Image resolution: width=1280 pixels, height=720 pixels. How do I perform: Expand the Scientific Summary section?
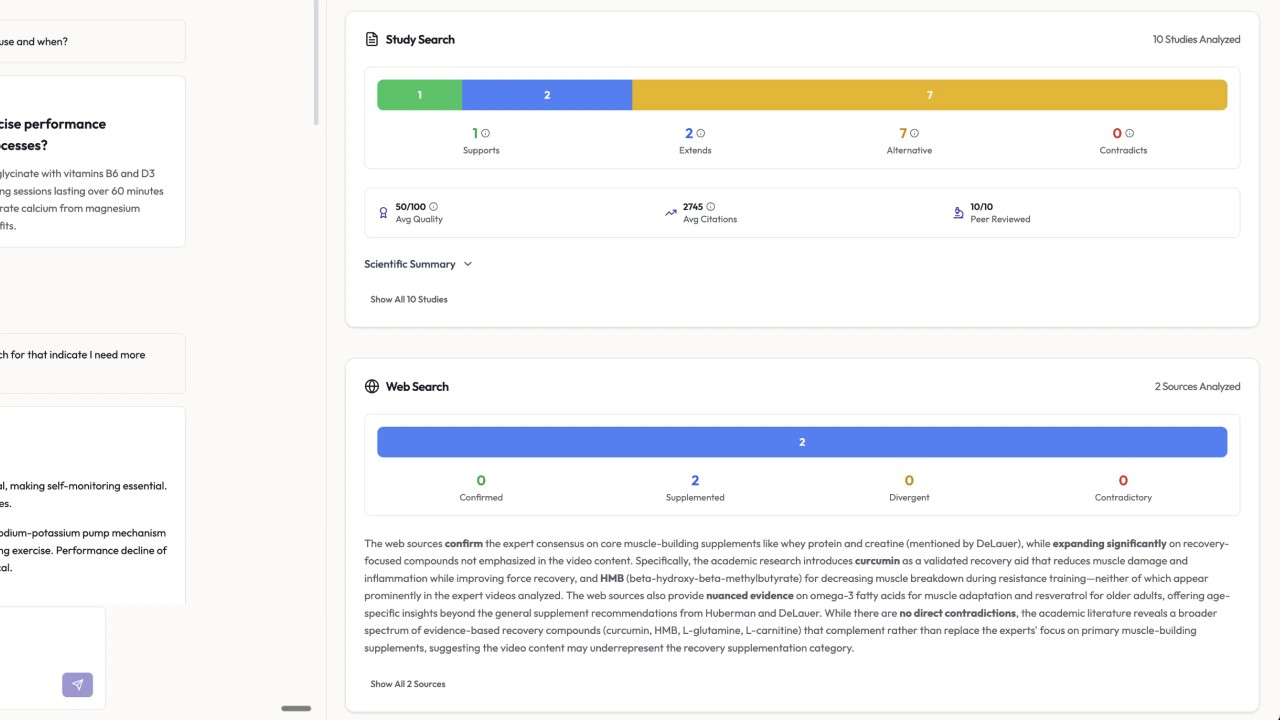coord(418,264)
